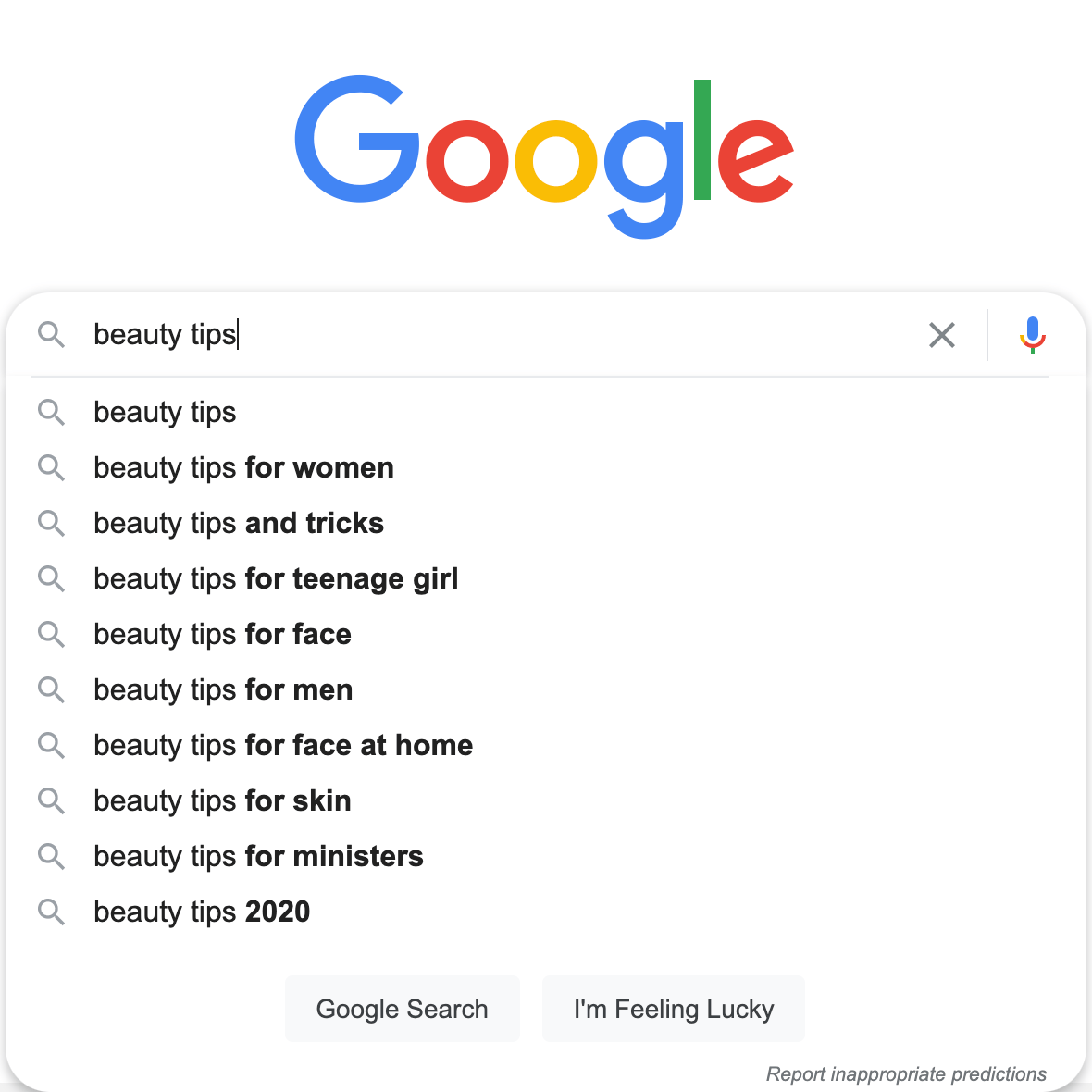Click the Google logo
The width and height of the screenshot is (1092, 1092).
544,156
